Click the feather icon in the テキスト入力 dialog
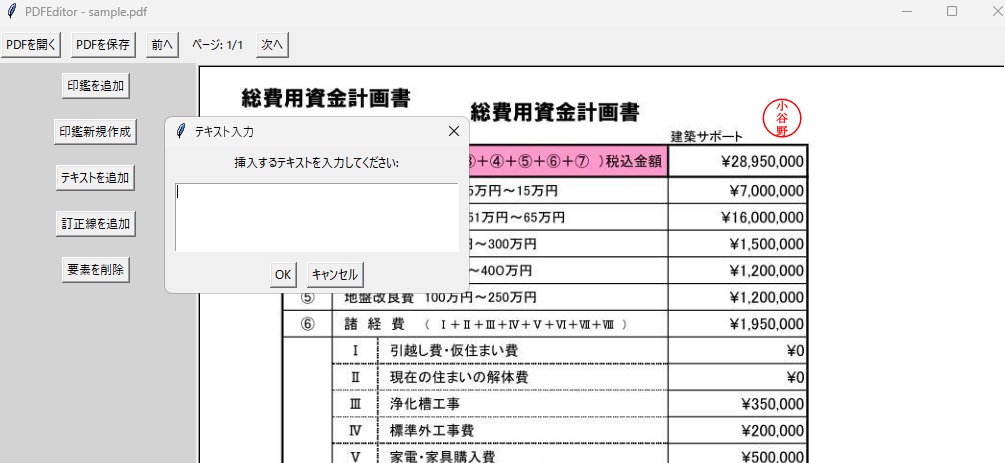Image resolution: width=1005 pixels, height=463 pixels. point(181,131)
